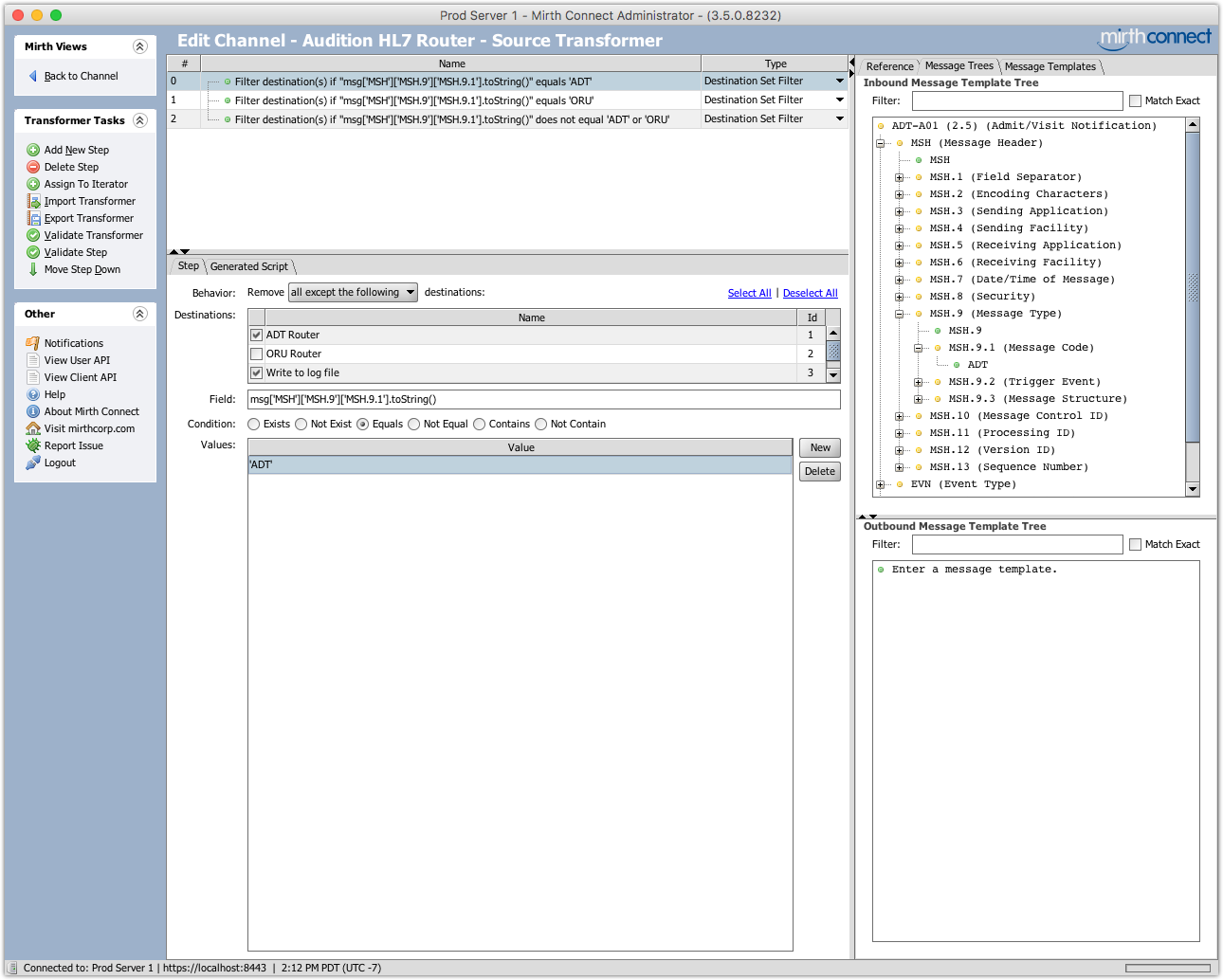
Task: Collapse the Other panel chevron
Action: point(140,314)
